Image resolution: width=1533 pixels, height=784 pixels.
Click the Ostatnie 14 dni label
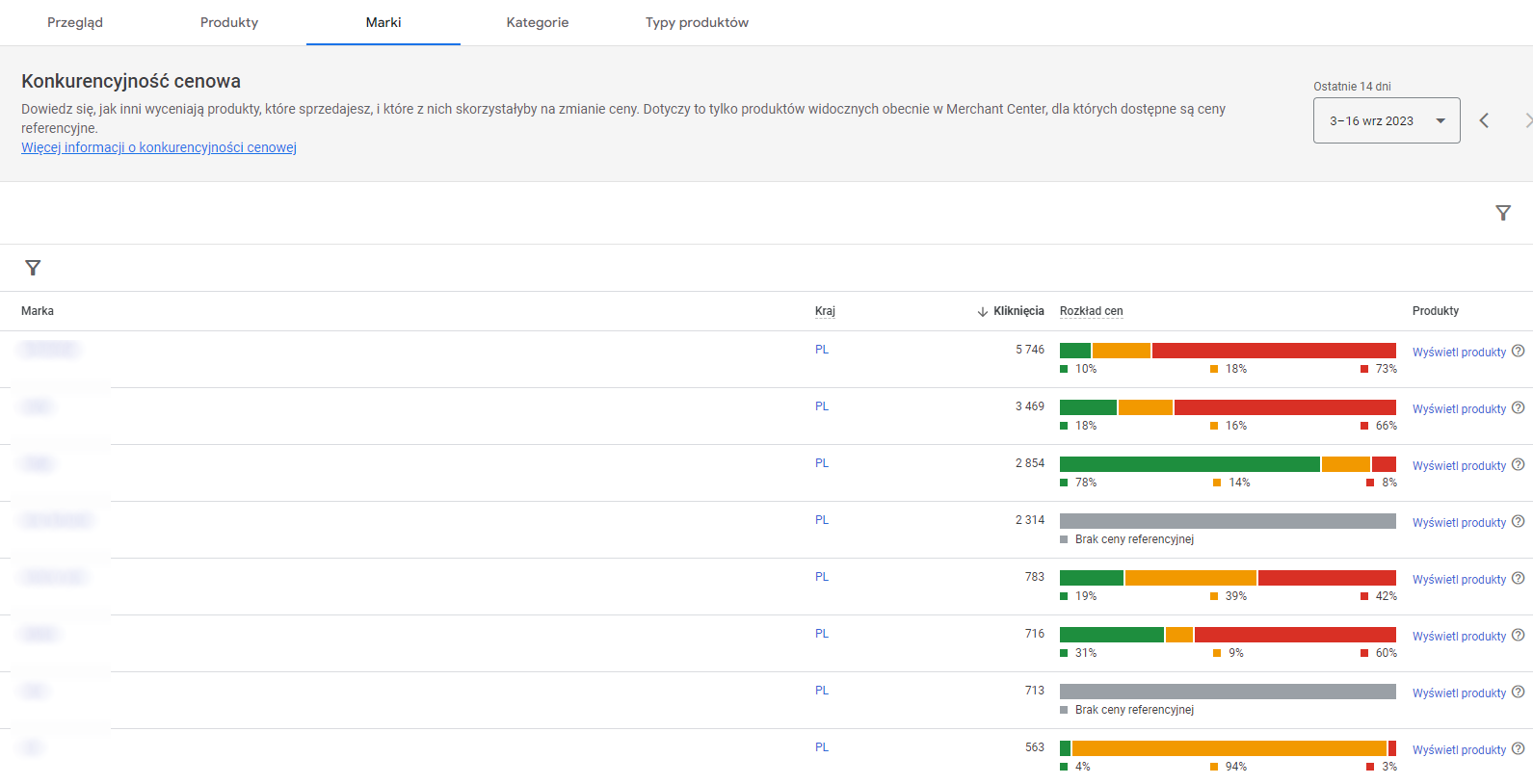coord(1352,87)
